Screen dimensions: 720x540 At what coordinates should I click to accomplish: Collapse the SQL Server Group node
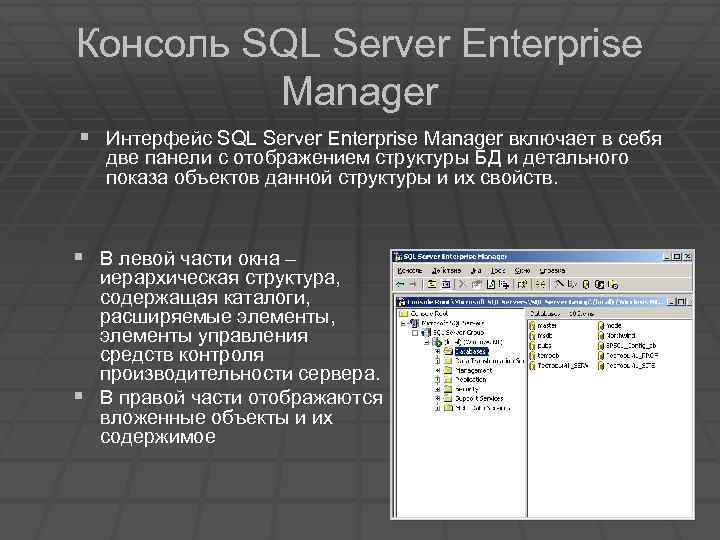click(x=415, y=333)
